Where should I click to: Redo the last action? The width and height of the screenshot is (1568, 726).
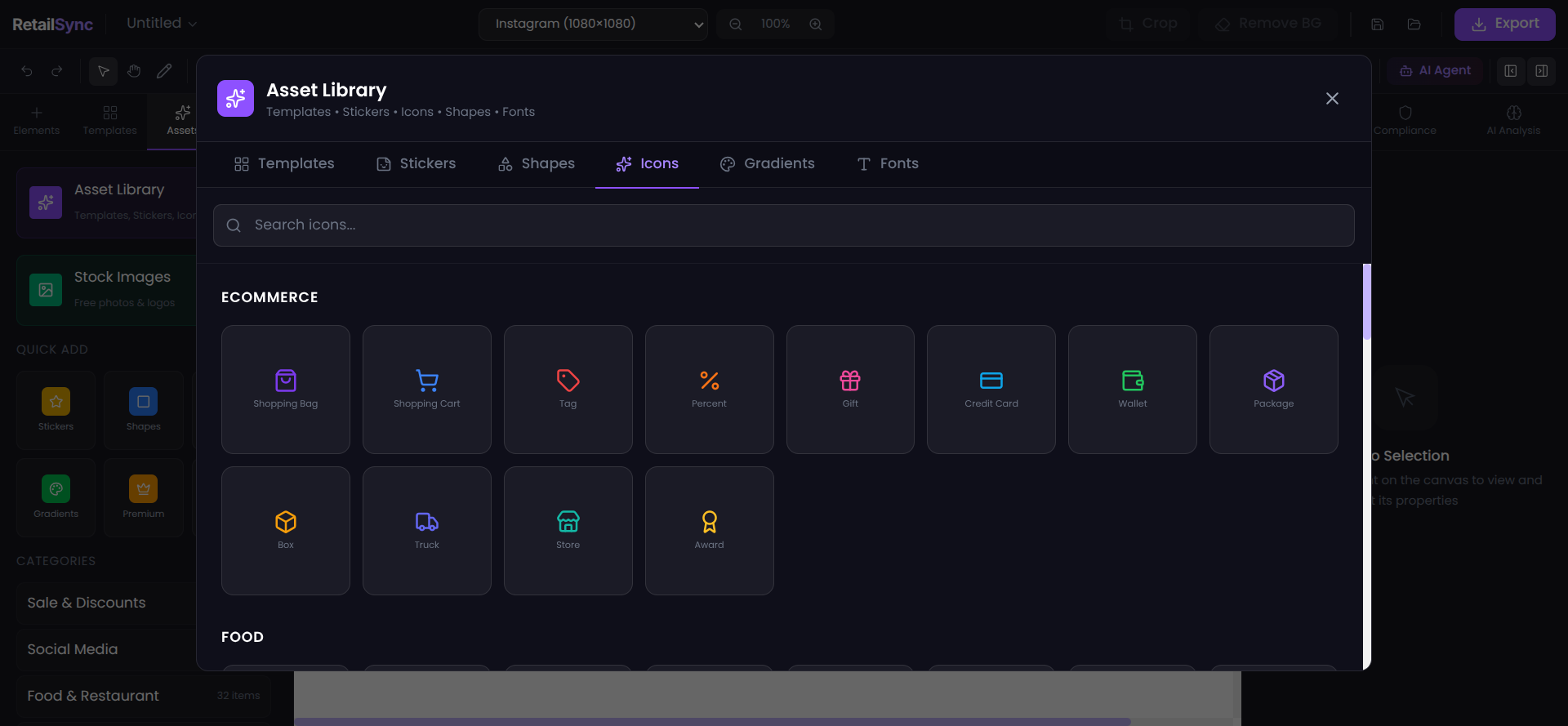[57, 71]
